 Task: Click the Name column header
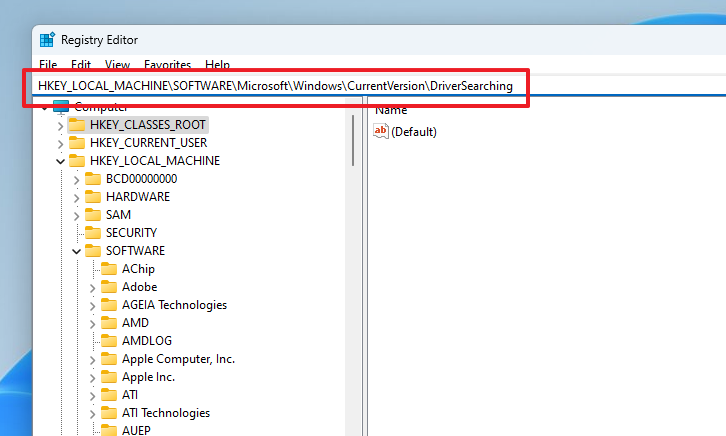391,110
